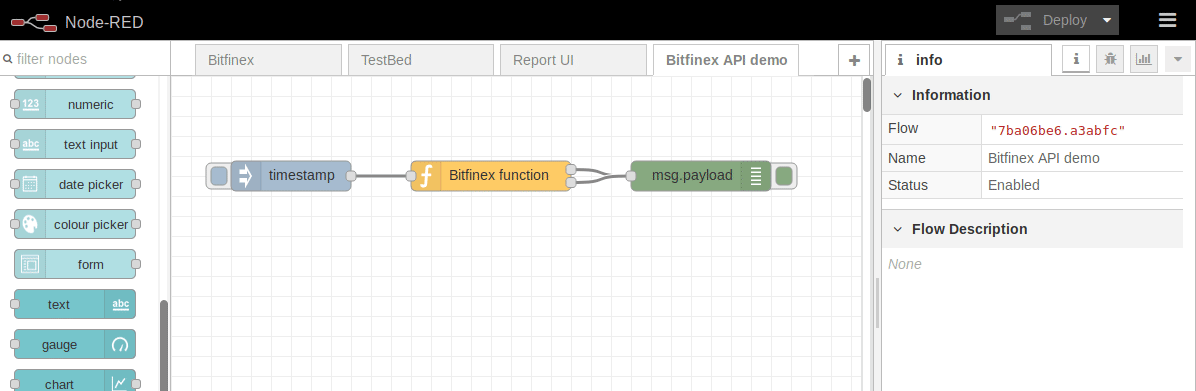
Task: Show the info sidebar tab icon
Action: [x=1075, y=59]
